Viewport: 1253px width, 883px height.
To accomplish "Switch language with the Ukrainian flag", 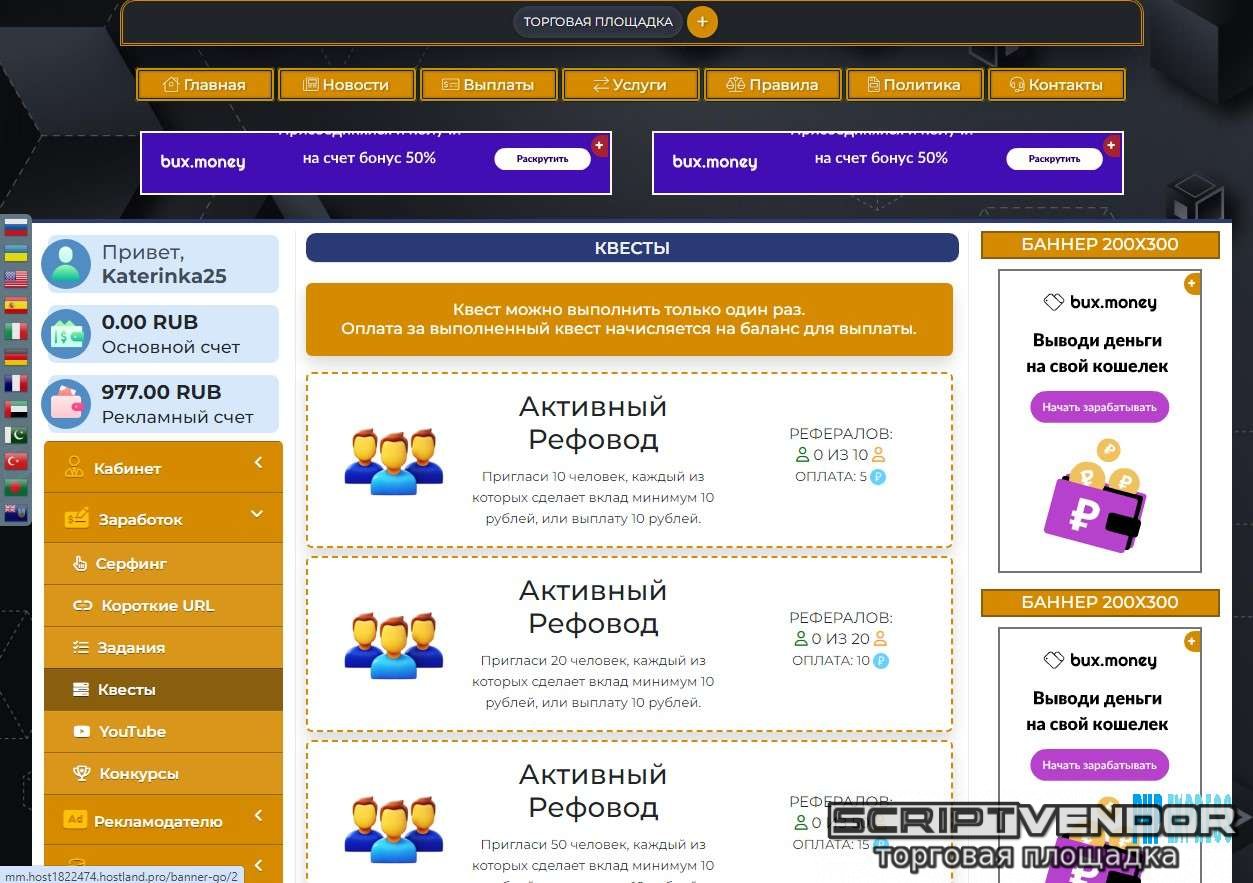I will [x=16, y=253].
